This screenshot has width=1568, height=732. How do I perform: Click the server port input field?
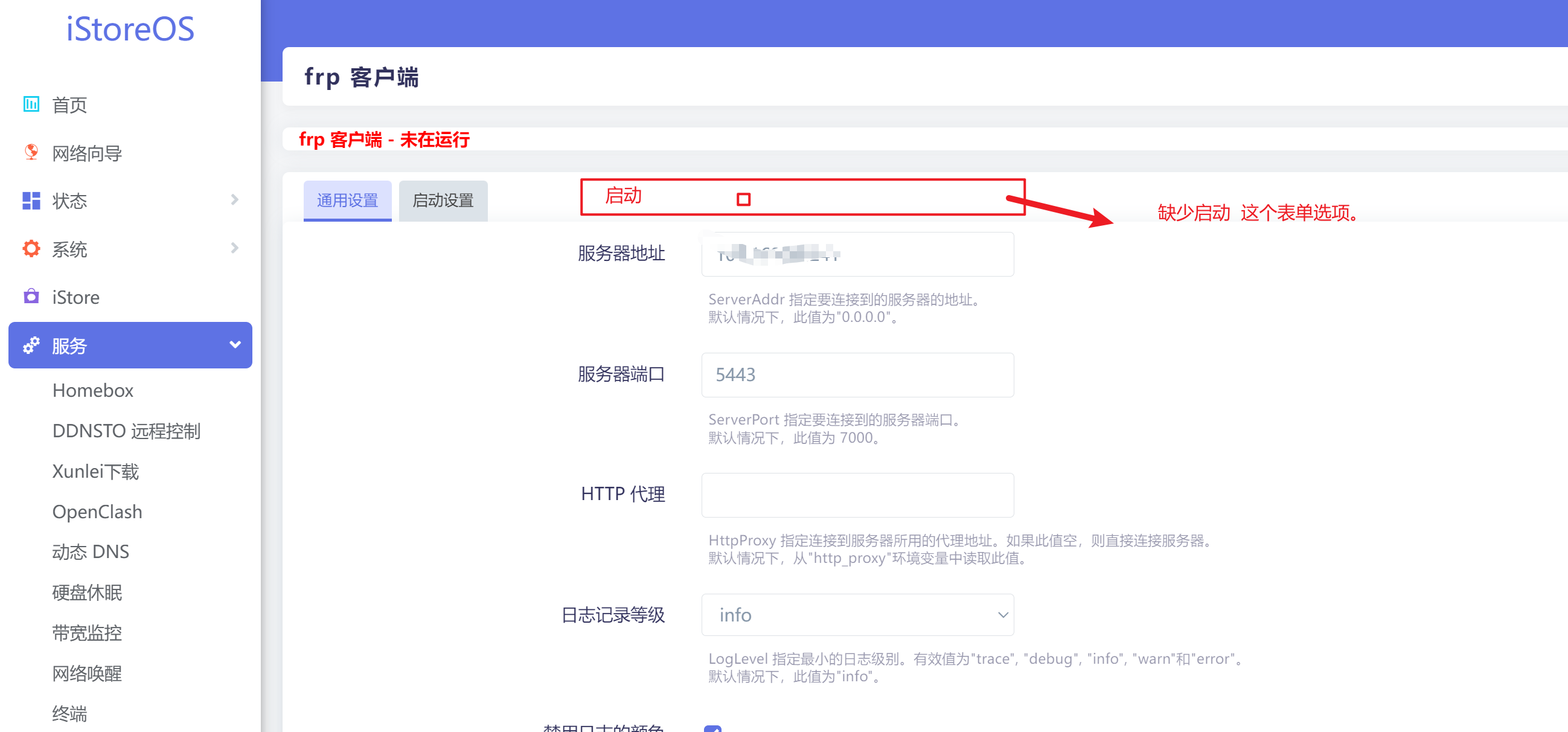857,374
